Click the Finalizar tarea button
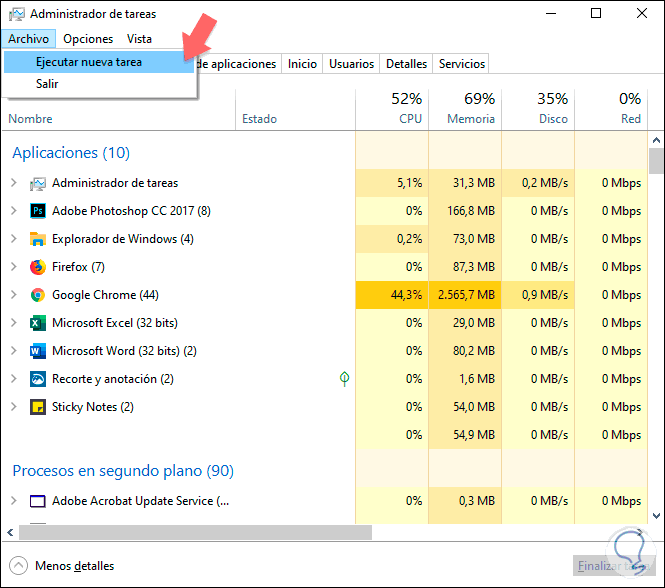Image resolution: width=665 pixels, height=588 pixels. (613, 566)
